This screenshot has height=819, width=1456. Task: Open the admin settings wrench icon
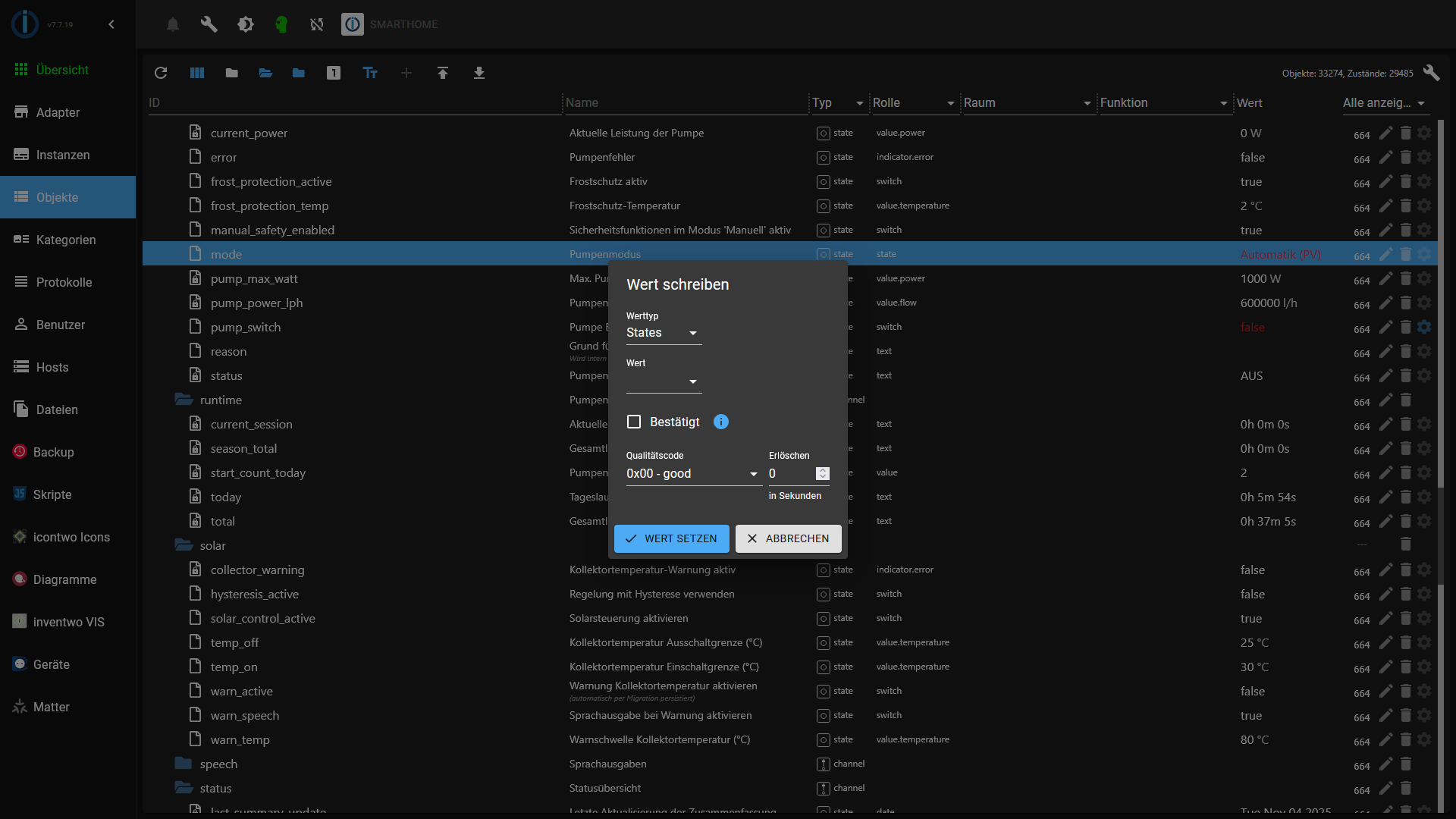tap(209, 24)
